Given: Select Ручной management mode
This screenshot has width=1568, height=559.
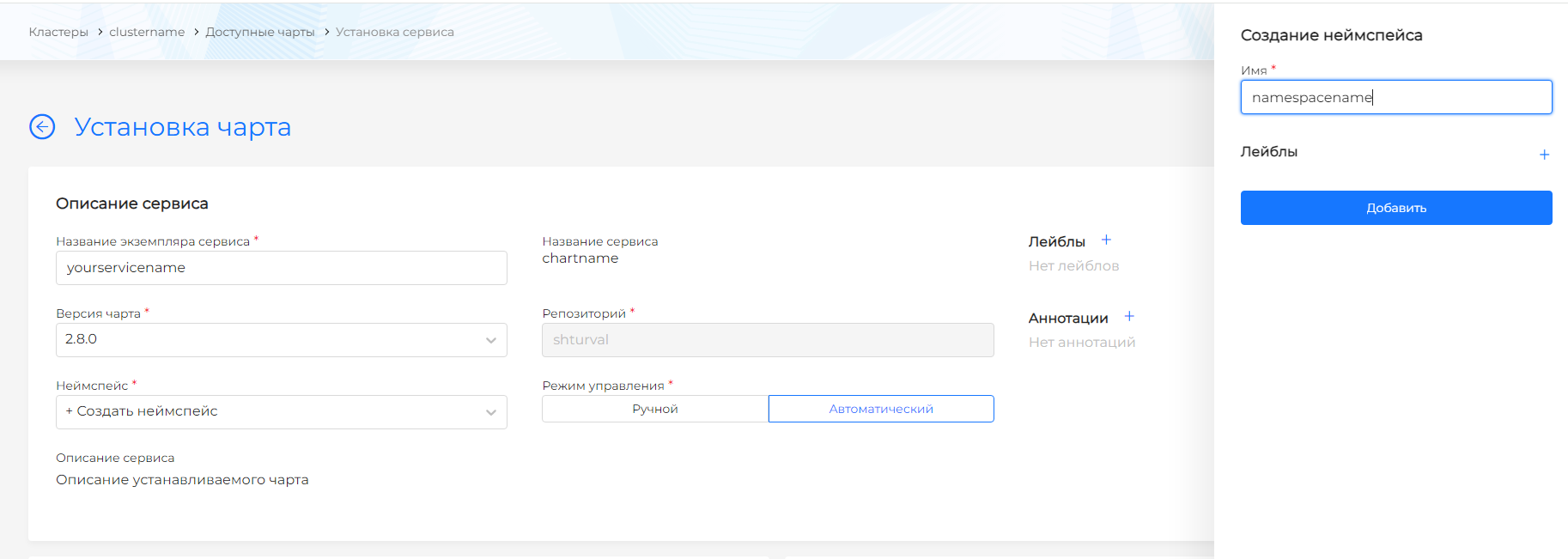Looking at the screenshot, I should [x=654, y=409].
